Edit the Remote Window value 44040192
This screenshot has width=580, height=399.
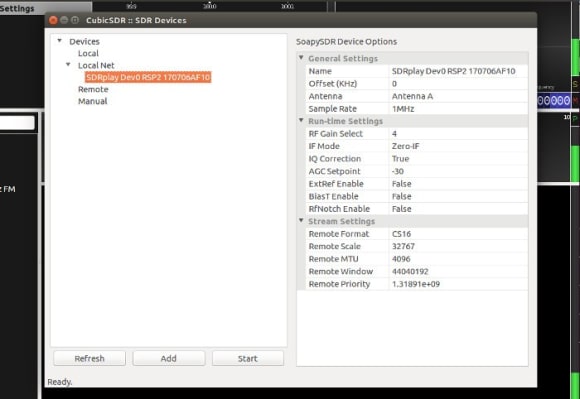[x=458, y=271]
